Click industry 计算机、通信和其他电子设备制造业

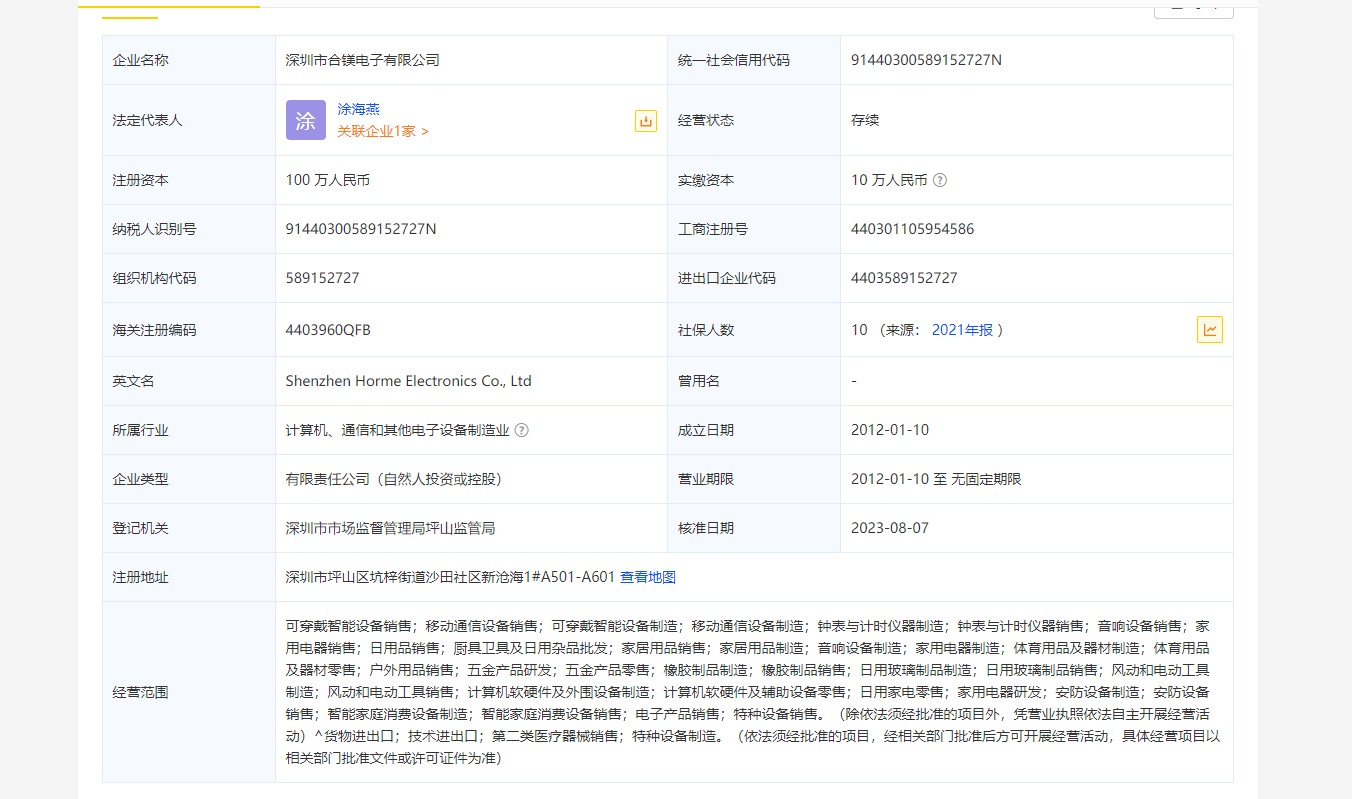click(x=398, y=430)
